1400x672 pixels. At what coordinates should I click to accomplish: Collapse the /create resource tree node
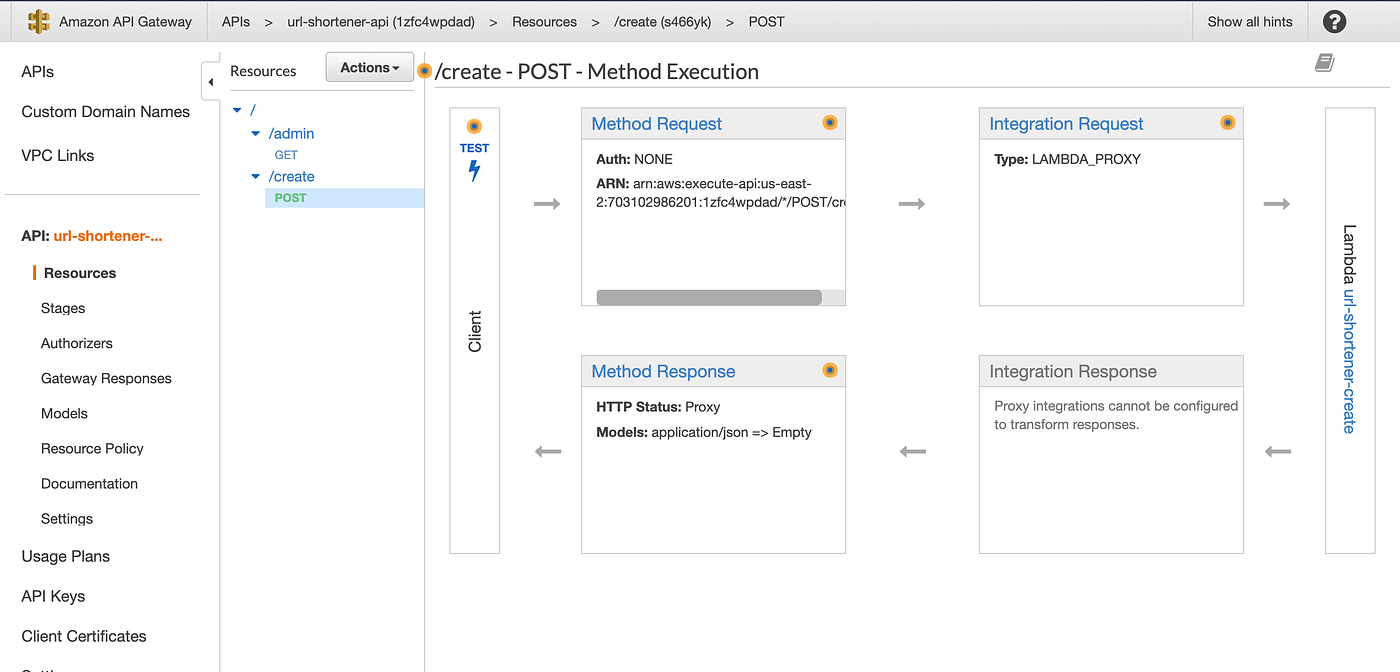256,177
